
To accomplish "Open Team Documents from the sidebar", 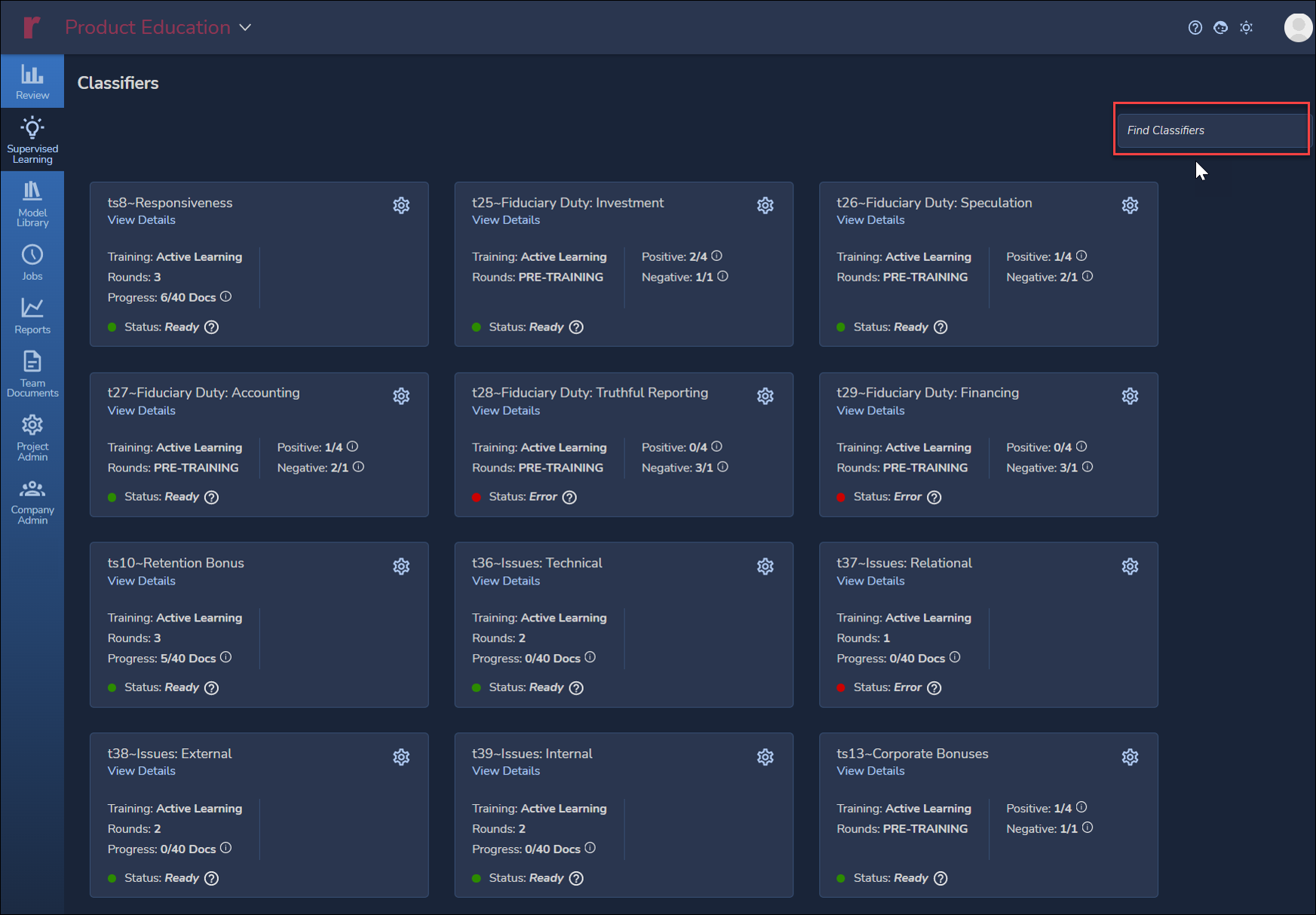I will pos(32,373).
